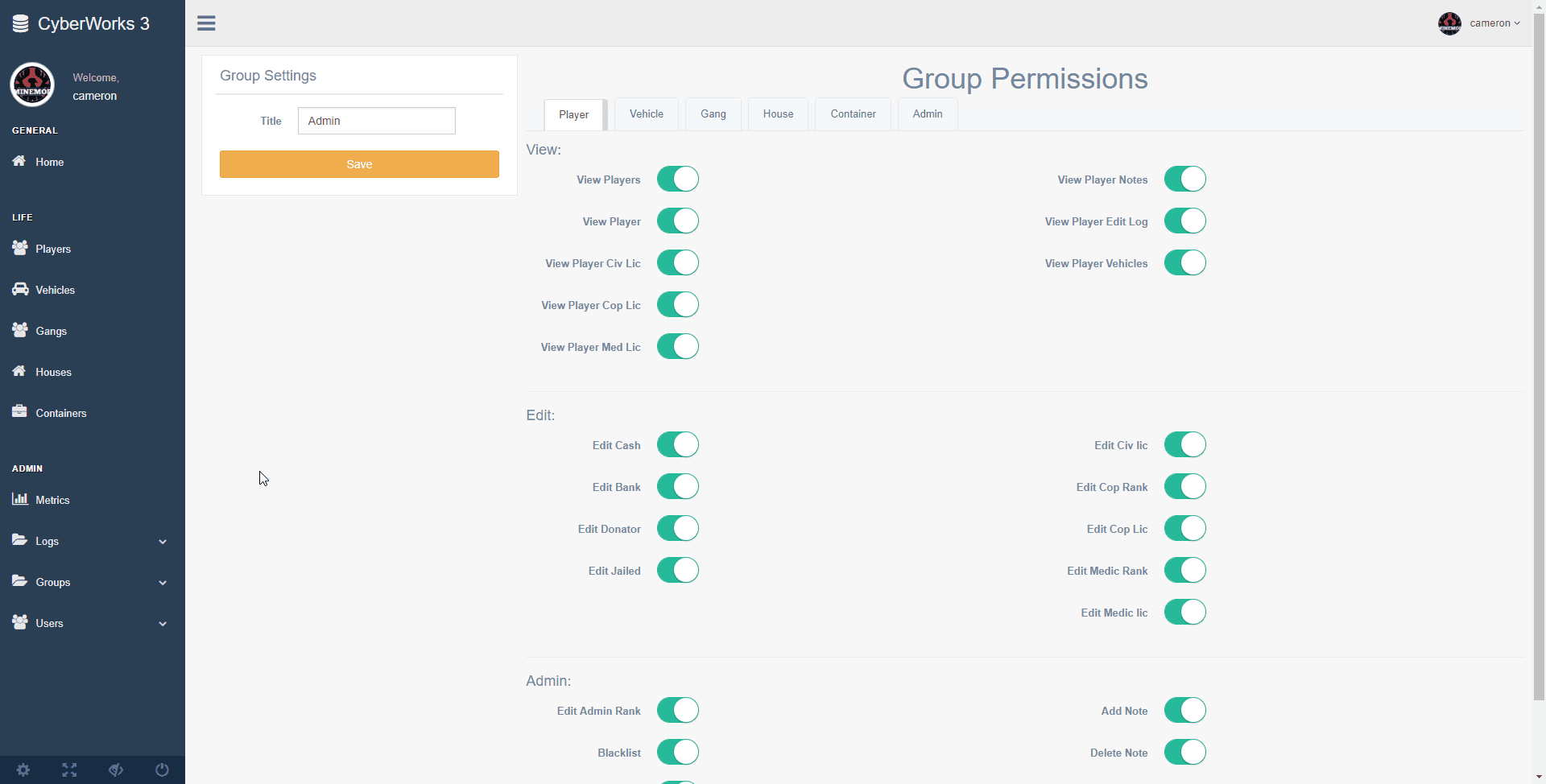The height and width of the screenshot is (784, 1546).
Task: Open the Containers section
Action: click(60, 413)
